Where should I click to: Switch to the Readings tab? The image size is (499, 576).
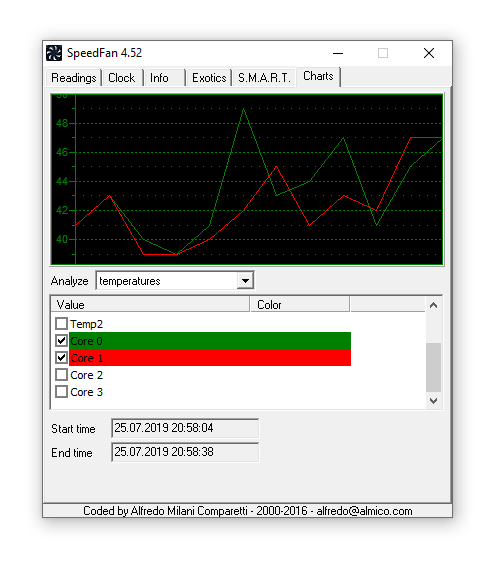point(73,78)
